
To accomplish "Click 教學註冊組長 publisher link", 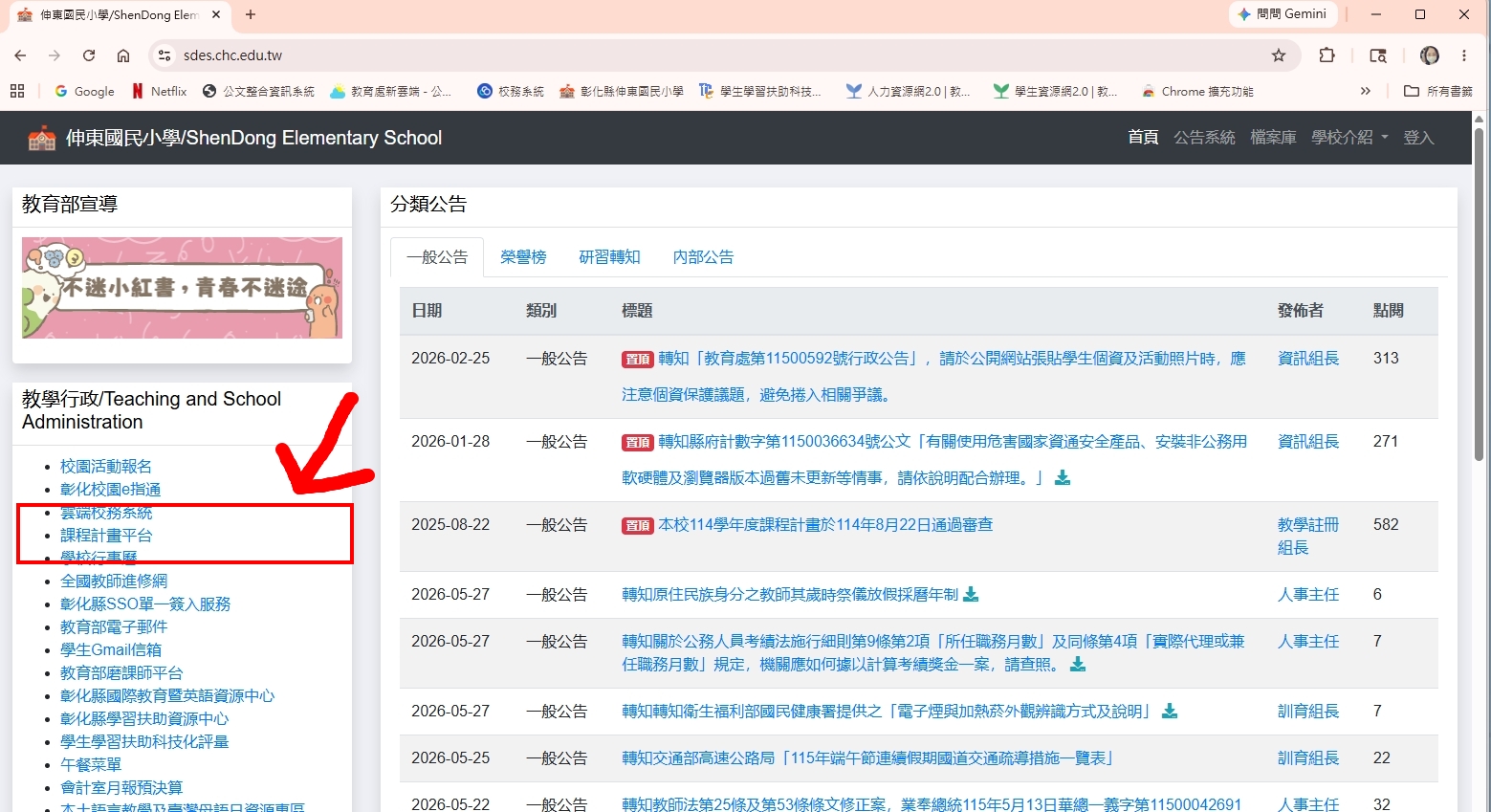I will click(1308, 536).
